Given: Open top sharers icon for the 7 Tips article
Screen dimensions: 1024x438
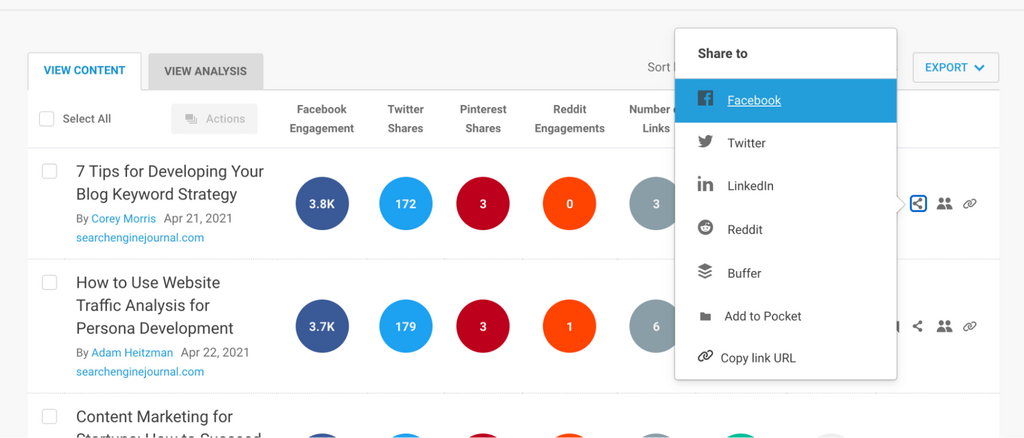Looking at the screenshot, I should 944,204.
